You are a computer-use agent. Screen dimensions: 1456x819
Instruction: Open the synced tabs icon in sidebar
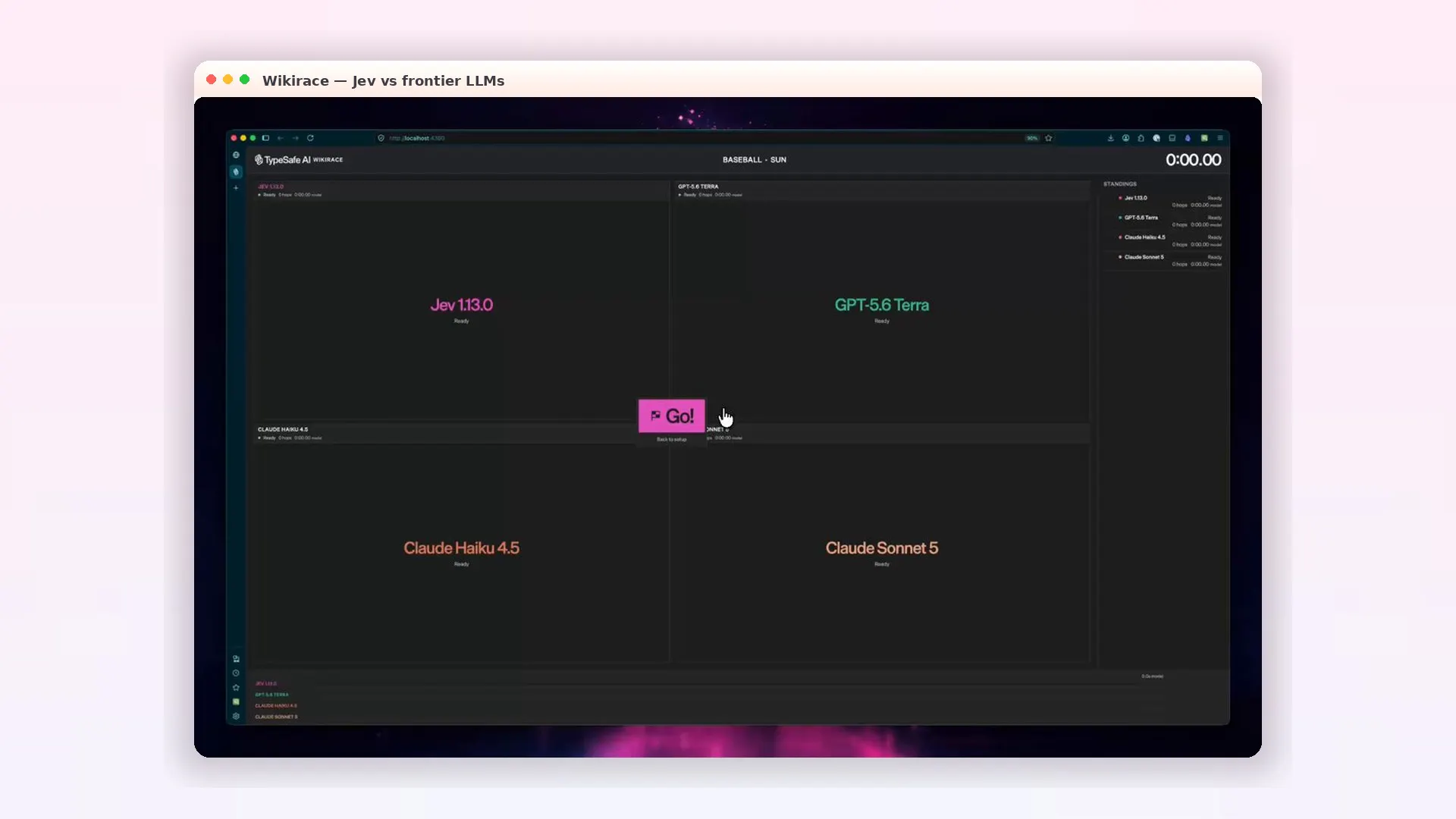tap(236, 659)
